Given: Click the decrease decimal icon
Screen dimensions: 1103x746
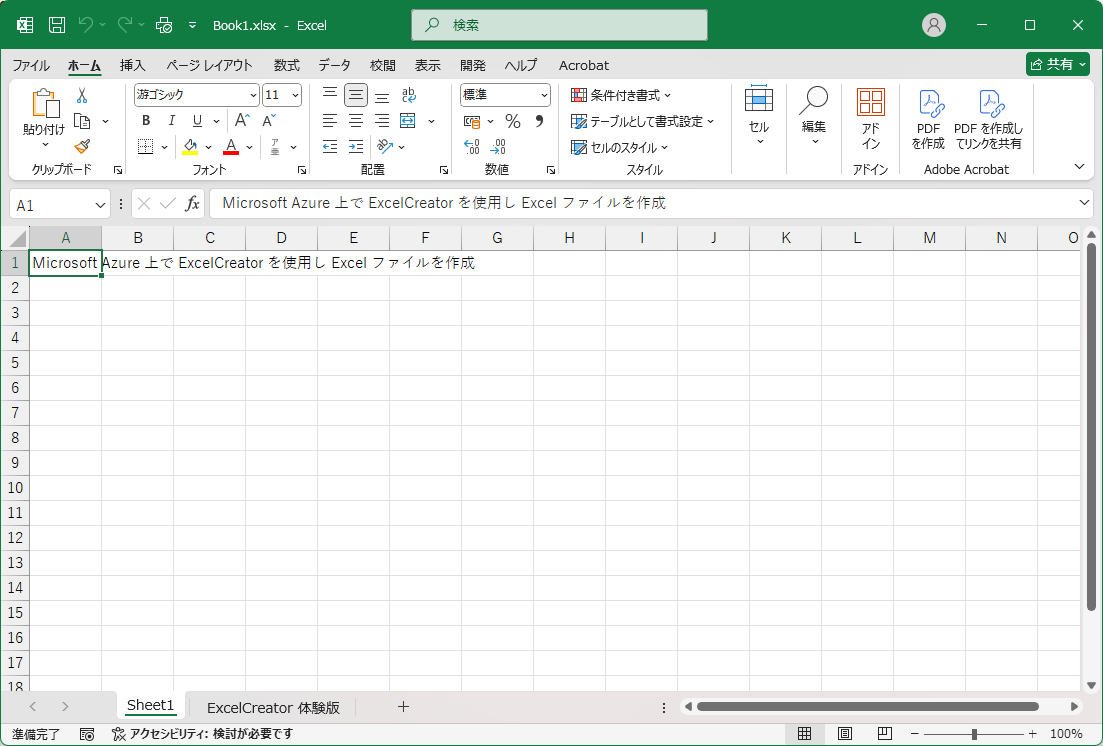Looking at the screenshot, I should coord(498,146).
